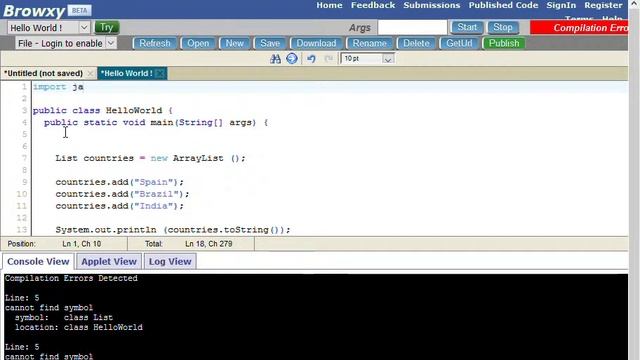Click the green Try button
640x360 pixels.
tap(107, 27)
